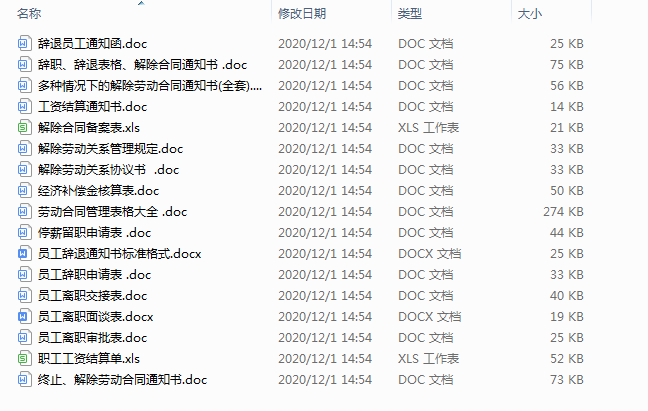This screenshot has height=411, width=648.
Task: Sort by the 大小 column header
Action: tap(529, 14)
